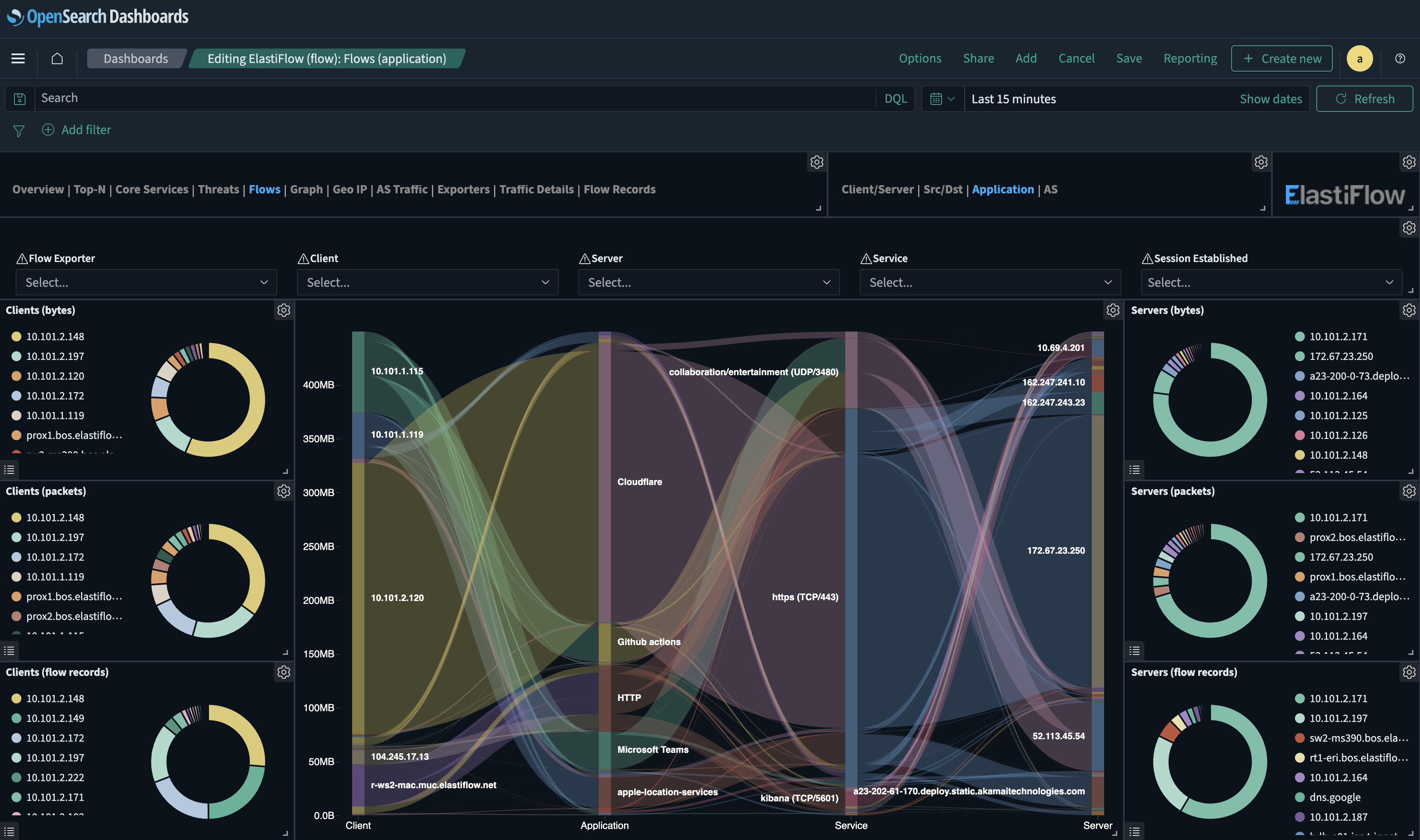Open the AS Traffic dashboard link

pos(402,189)
